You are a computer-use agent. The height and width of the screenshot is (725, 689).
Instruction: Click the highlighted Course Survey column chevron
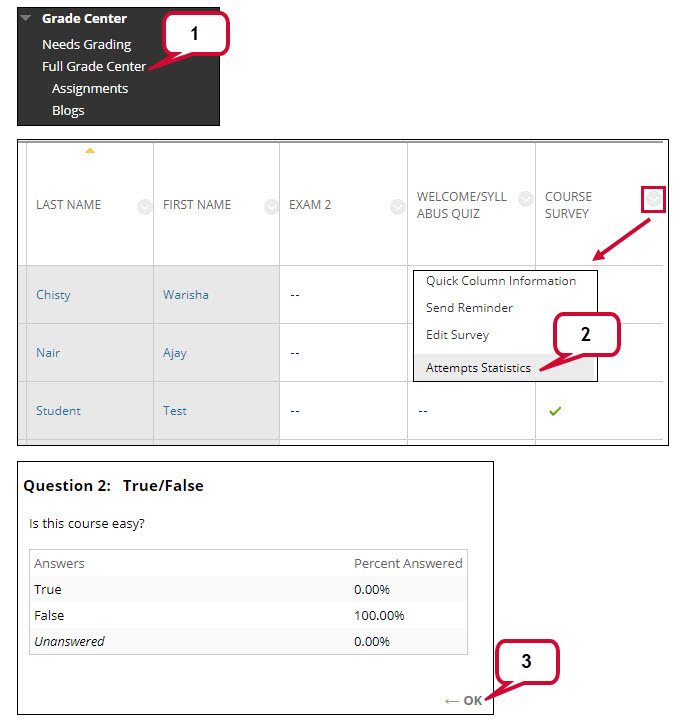point(654,200)
